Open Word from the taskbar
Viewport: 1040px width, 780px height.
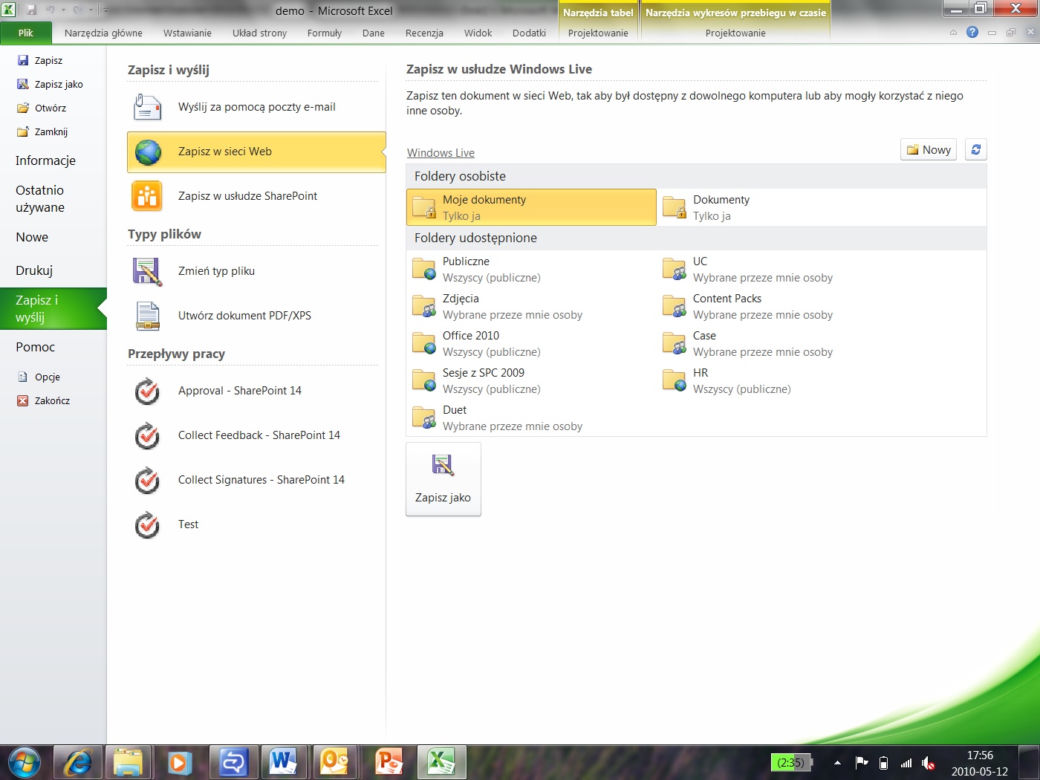click(x=283, y=762)
